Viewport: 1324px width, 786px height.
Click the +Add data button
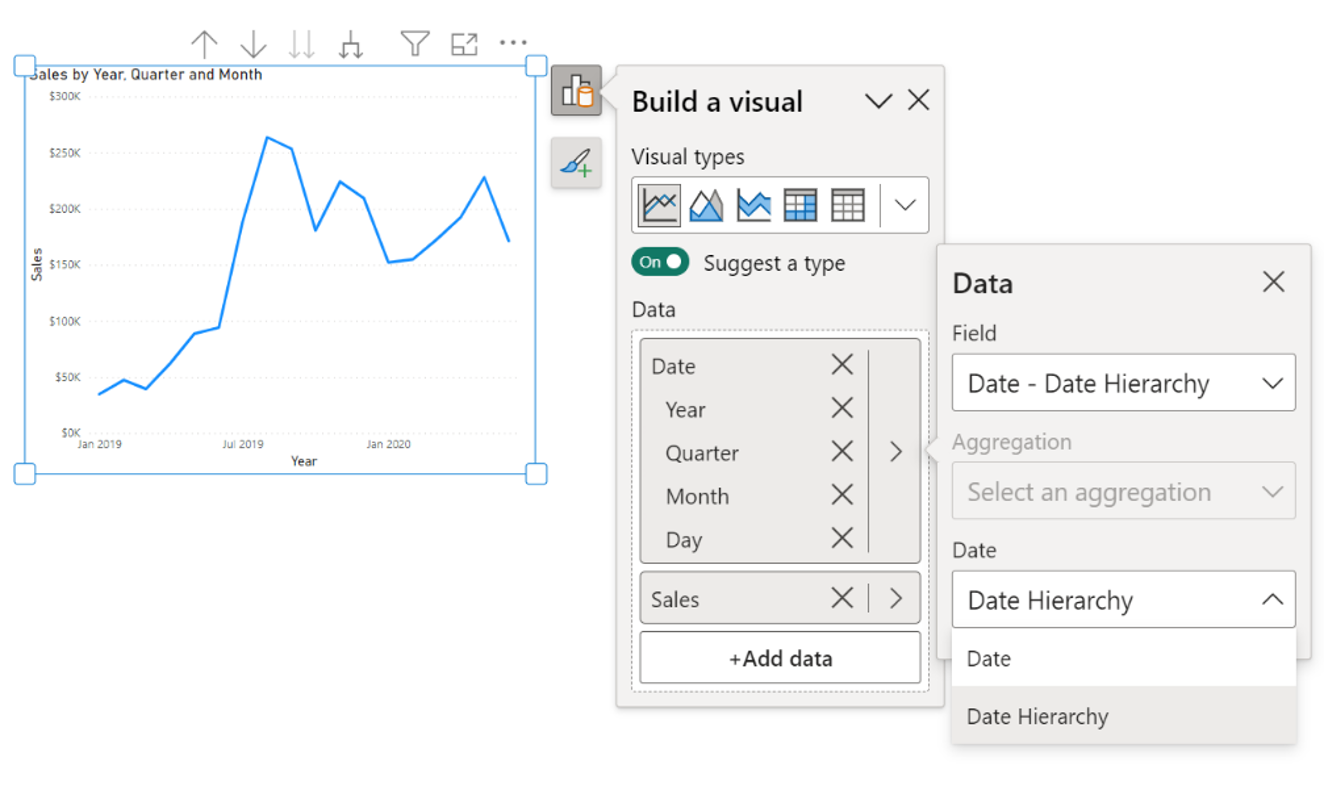[x=780, y=658]
